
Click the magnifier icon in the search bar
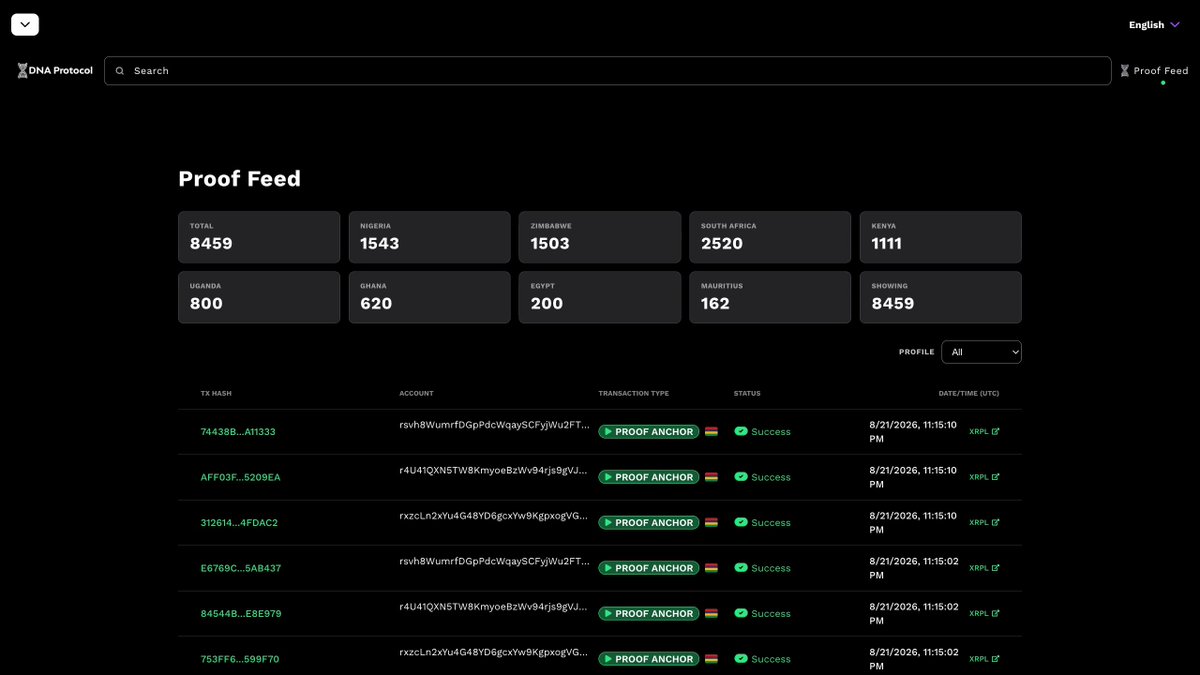coord(120,71)
